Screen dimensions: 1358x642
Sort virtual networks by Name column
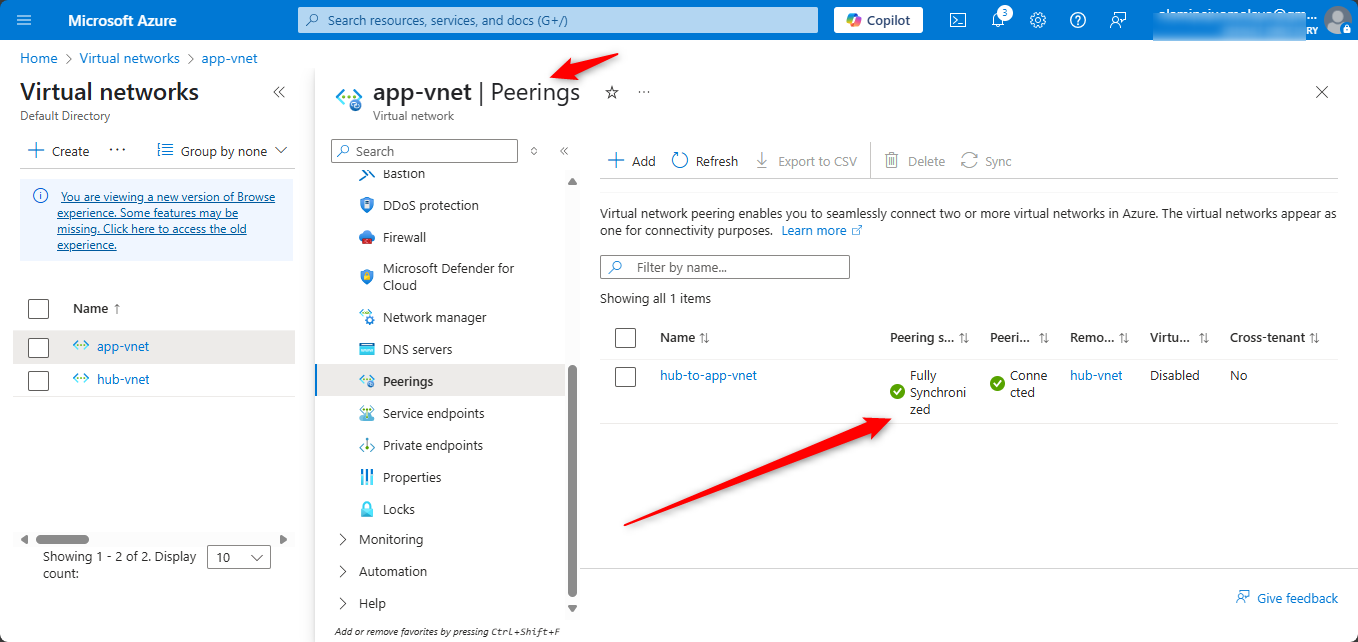97,309
